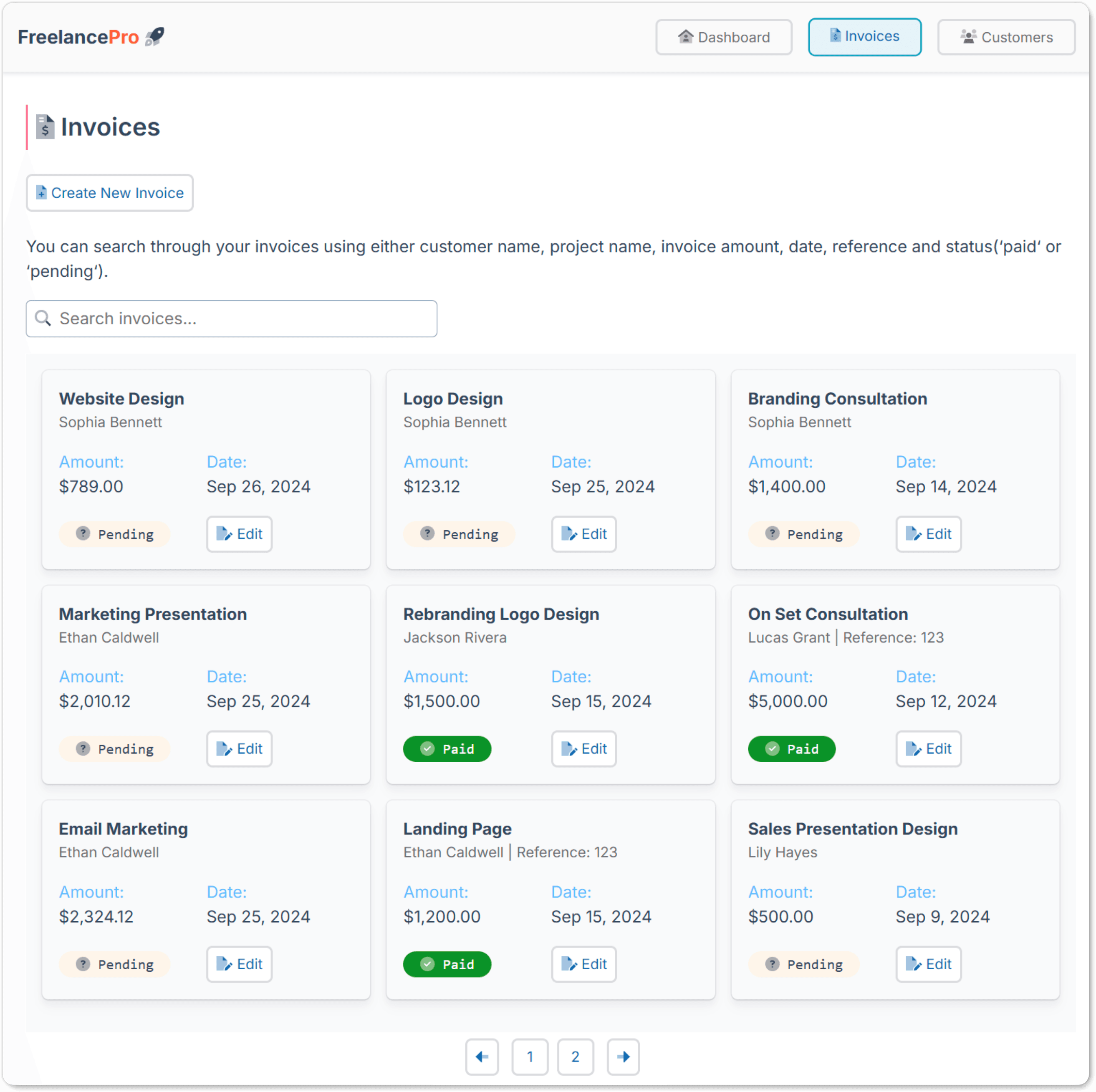Image resolution: width=1096 pixels, height=1092 pixels.
Task: Edit the Logo Design invoice
Action: pos(584,534)
